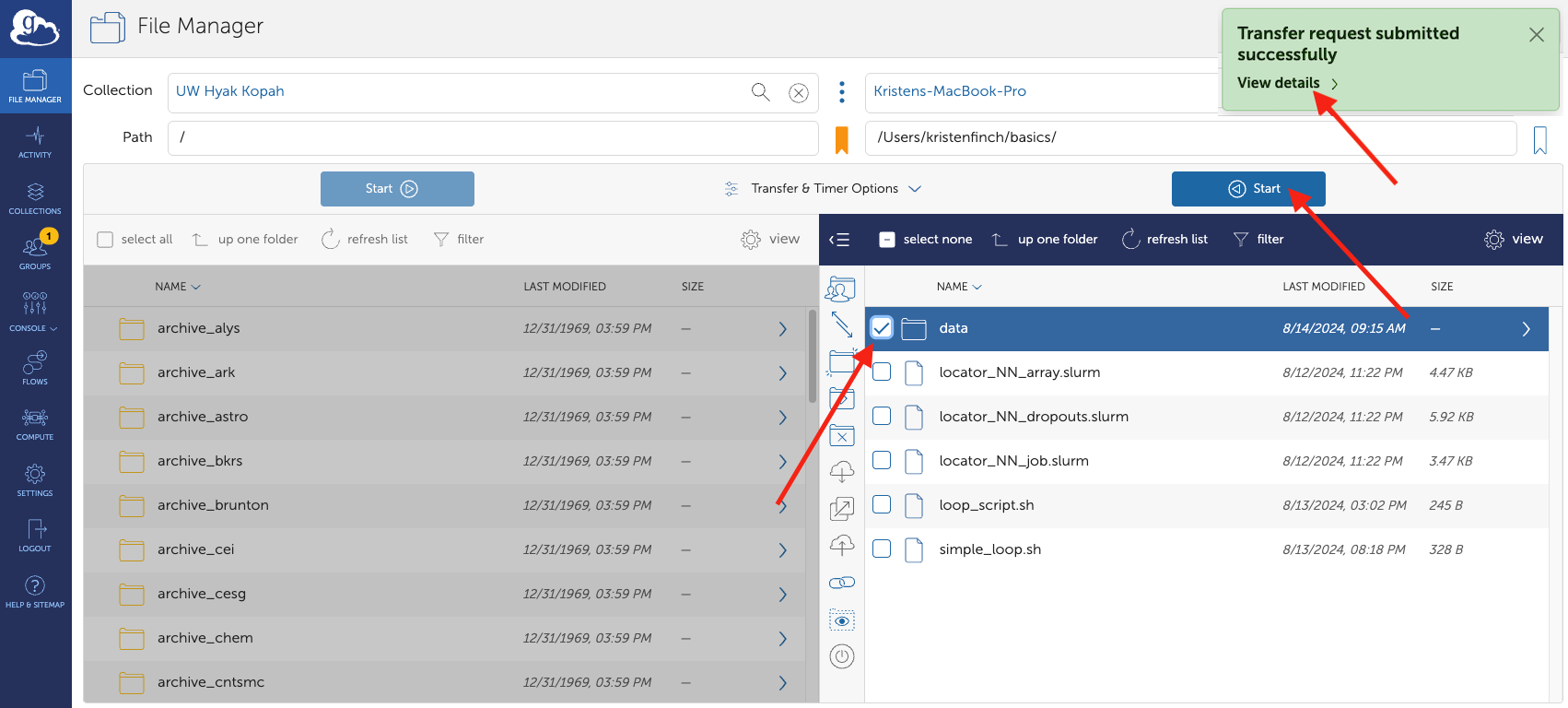Click the right Start transfer button
This screenshot has height=708, width=1568.
click(1248, 189)
